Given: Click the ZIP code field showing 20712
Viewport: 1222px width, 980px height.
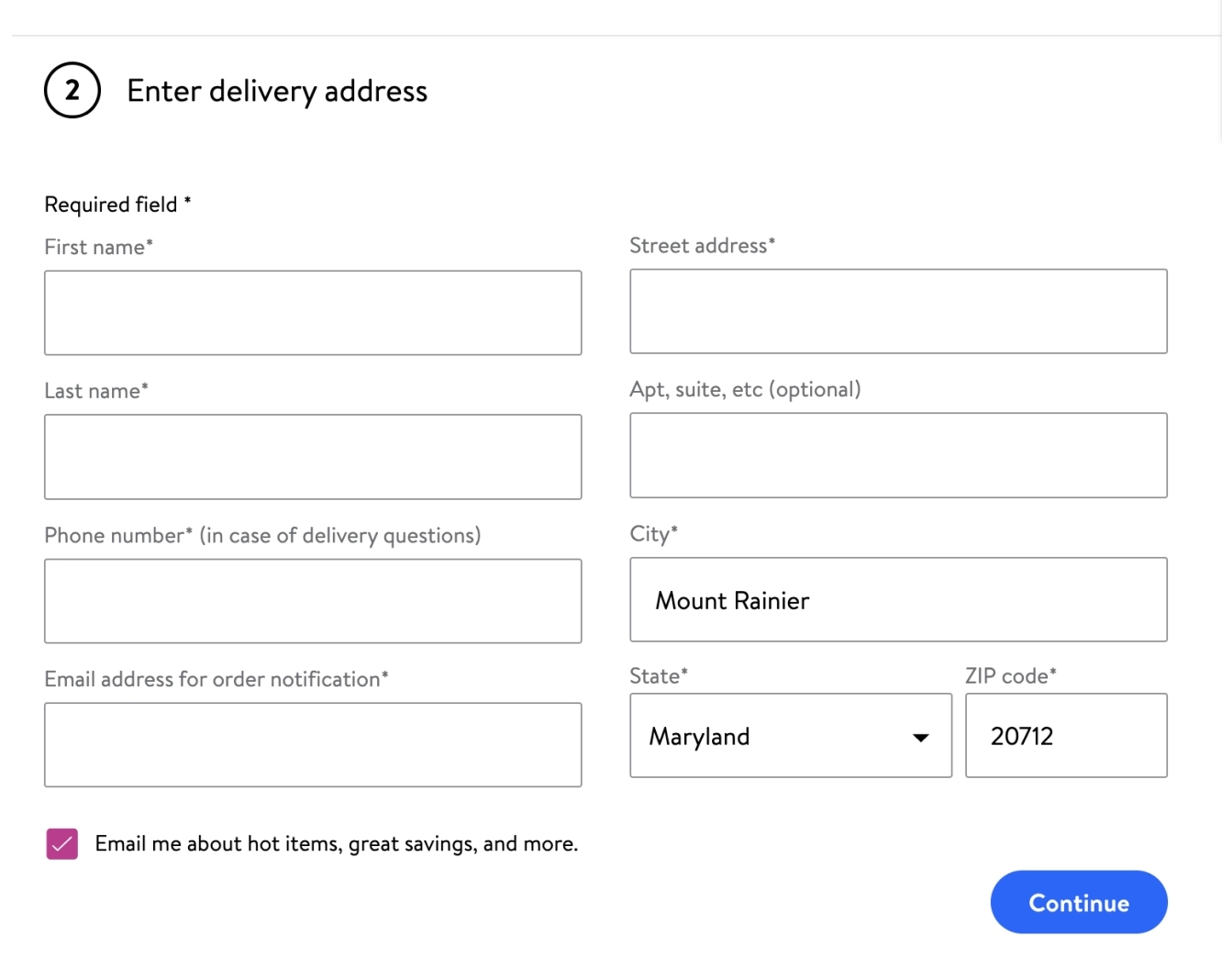Looking at the screenshot, I should (x=1066, y=735).
